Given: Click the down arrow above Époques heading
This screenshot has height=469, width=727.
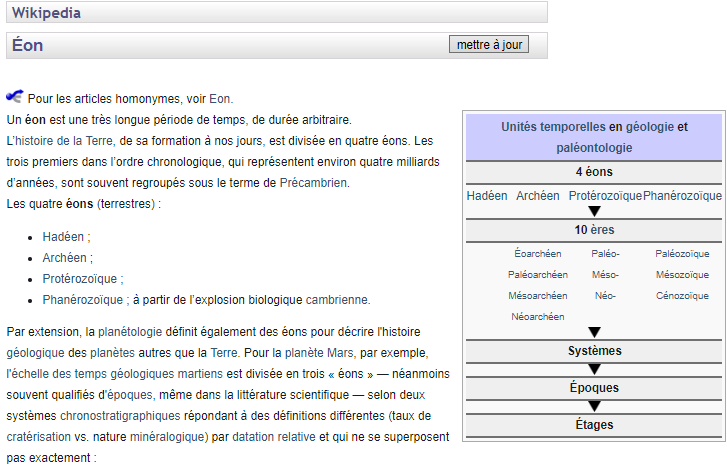Looking at the screenshot, I should (594, 369).
